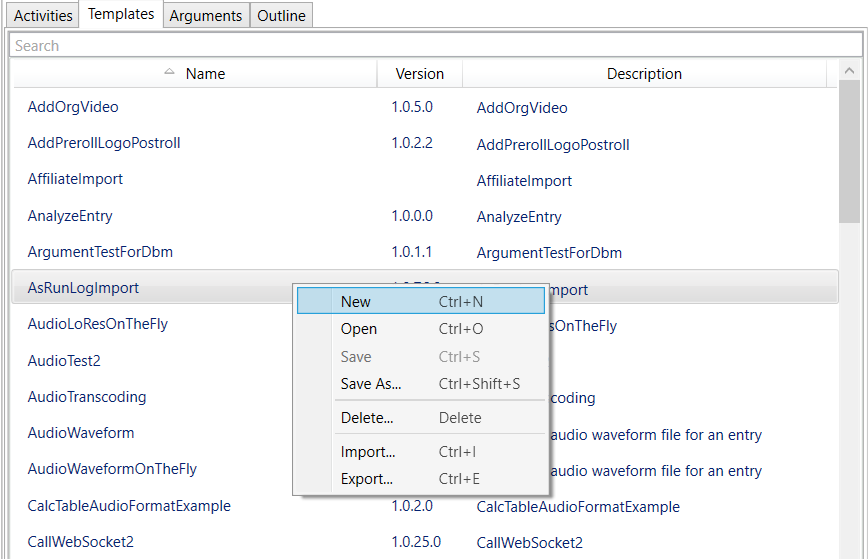Select the AddPrerollLogoPostroll template
The height and width of the screenshot is (559, 868).
tap(104, 143)
